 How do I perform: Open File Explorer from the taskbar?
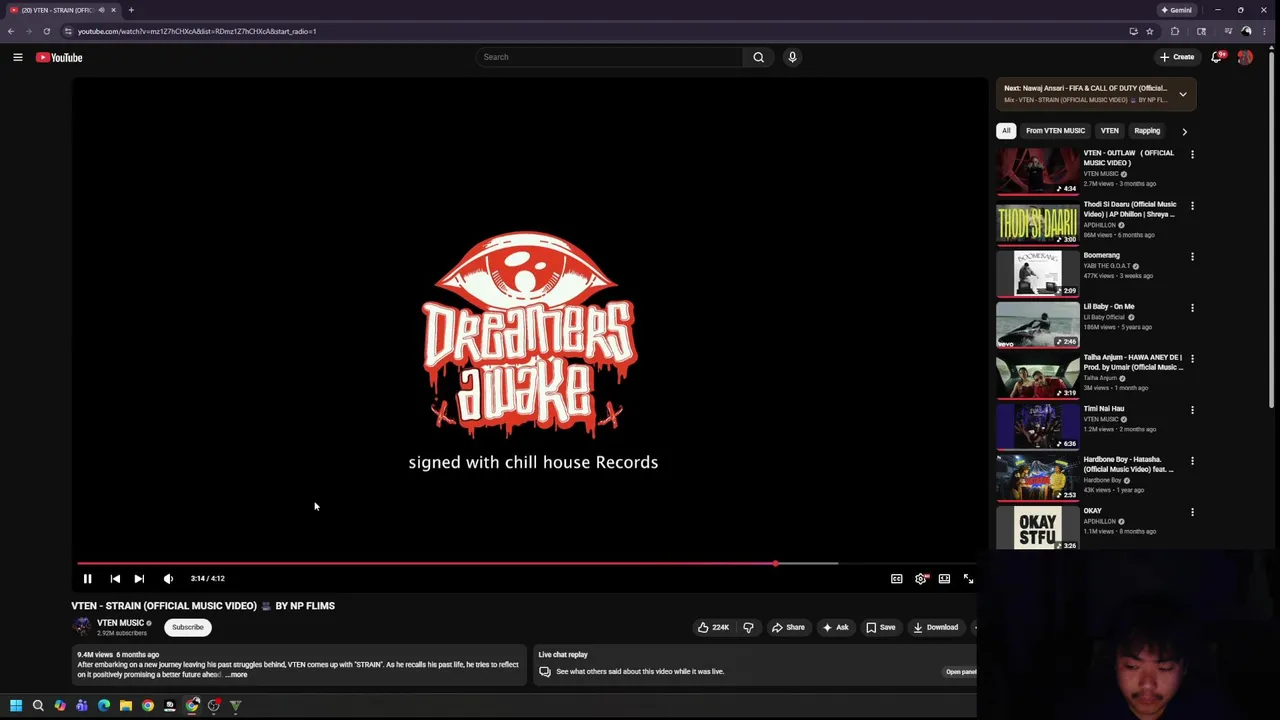[126, 706]
